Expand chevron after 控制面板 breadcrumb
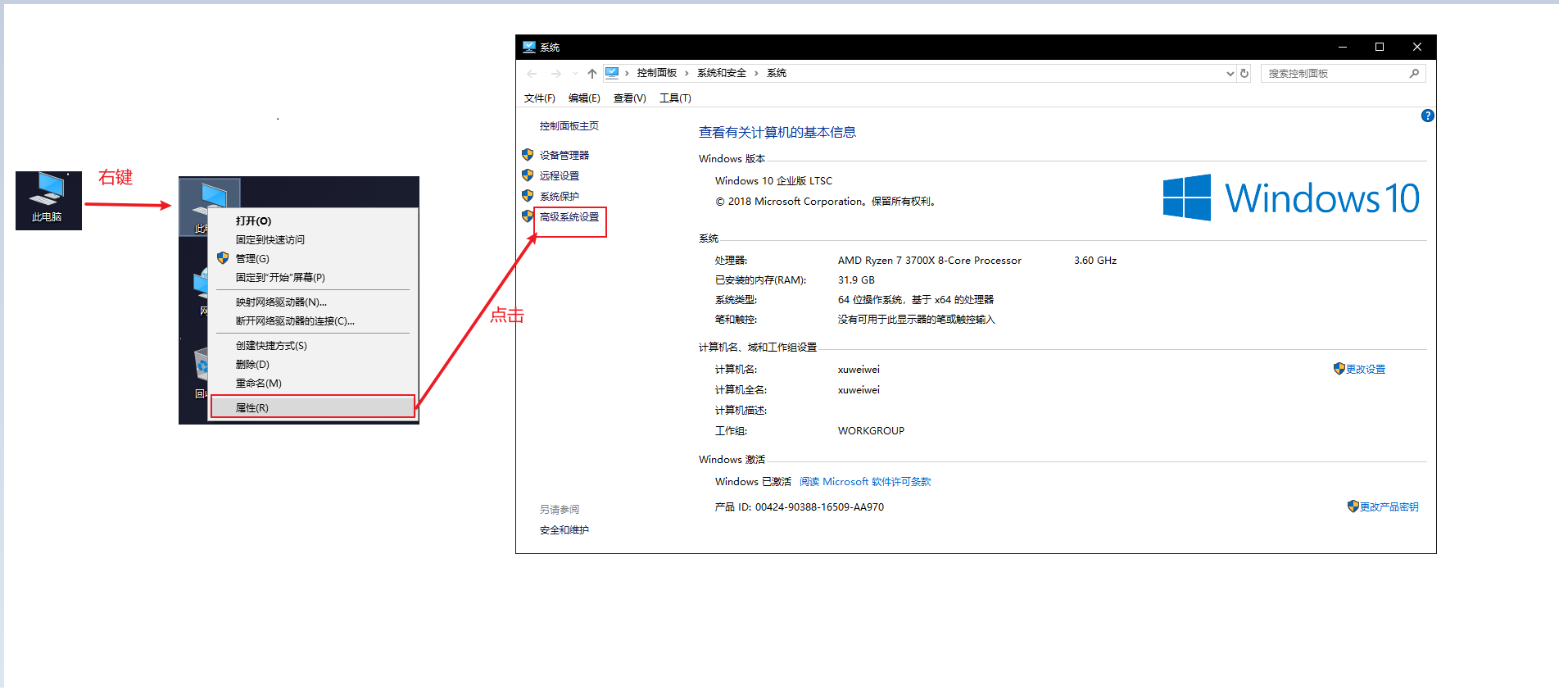The image size is (1568, 695). click(x=687, y=73)
